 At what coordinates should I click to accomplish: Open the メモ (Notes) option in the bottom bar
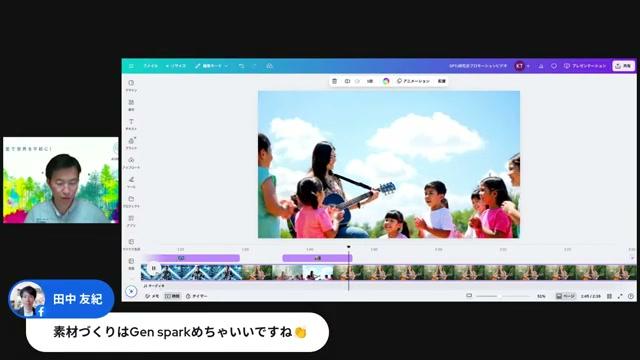pos(152,296)
